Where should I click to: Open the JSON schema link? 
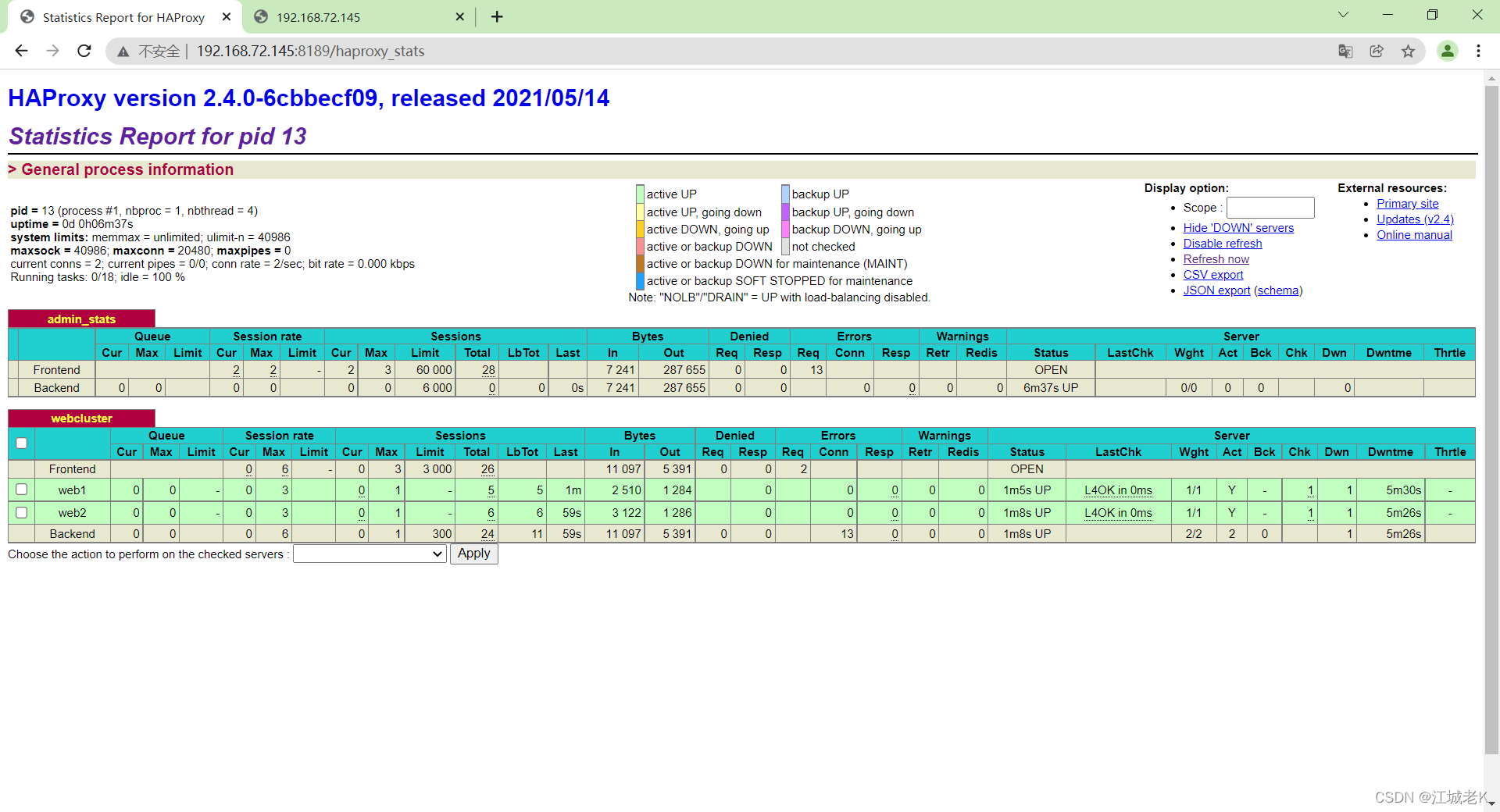[x=1278, y=290]
